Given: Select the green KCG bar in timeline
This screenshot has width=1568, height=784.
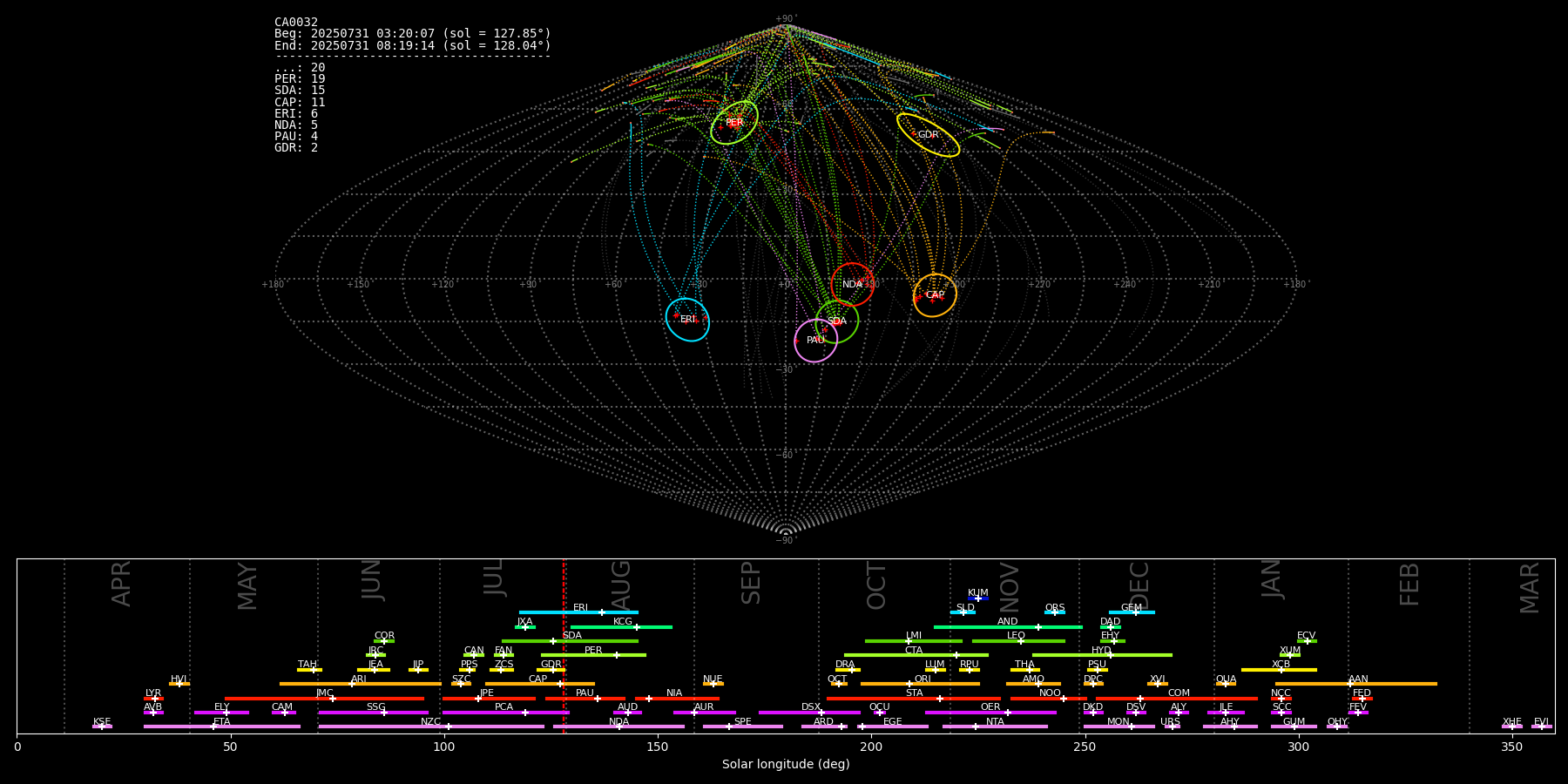Looking at the screenshot, I should coord(621,626).
